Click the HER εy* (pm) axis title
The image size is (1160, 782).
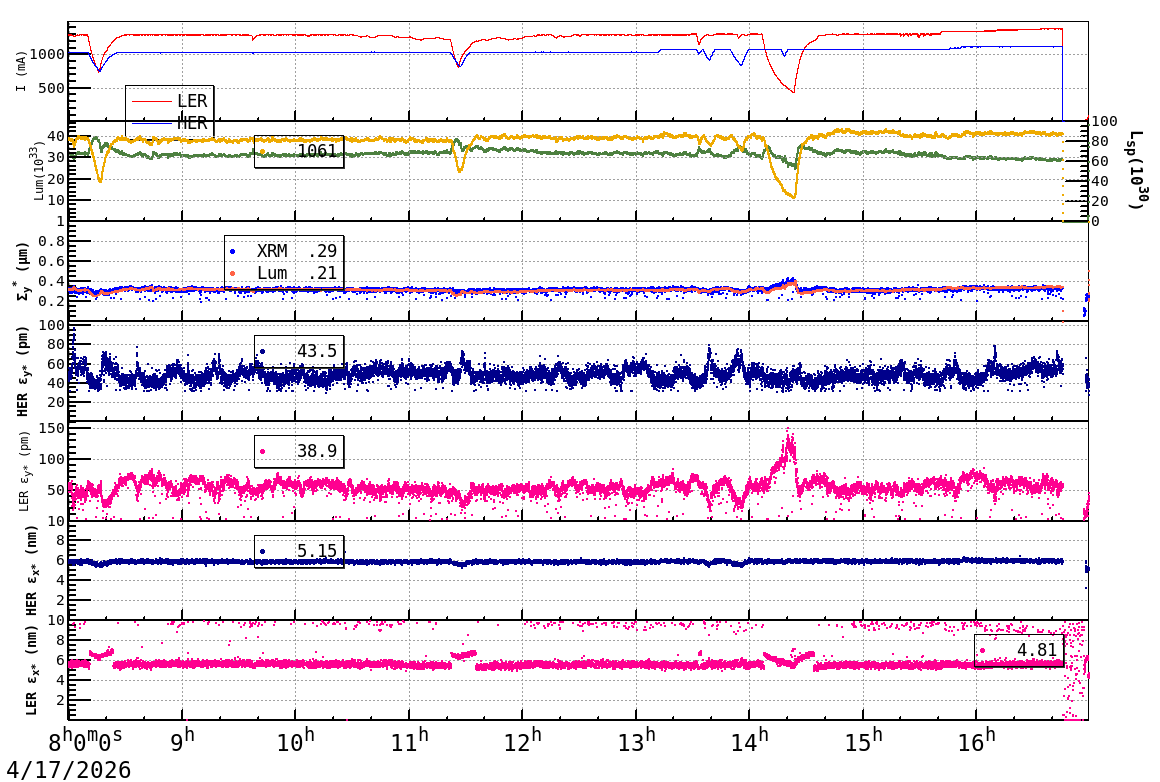22,371
